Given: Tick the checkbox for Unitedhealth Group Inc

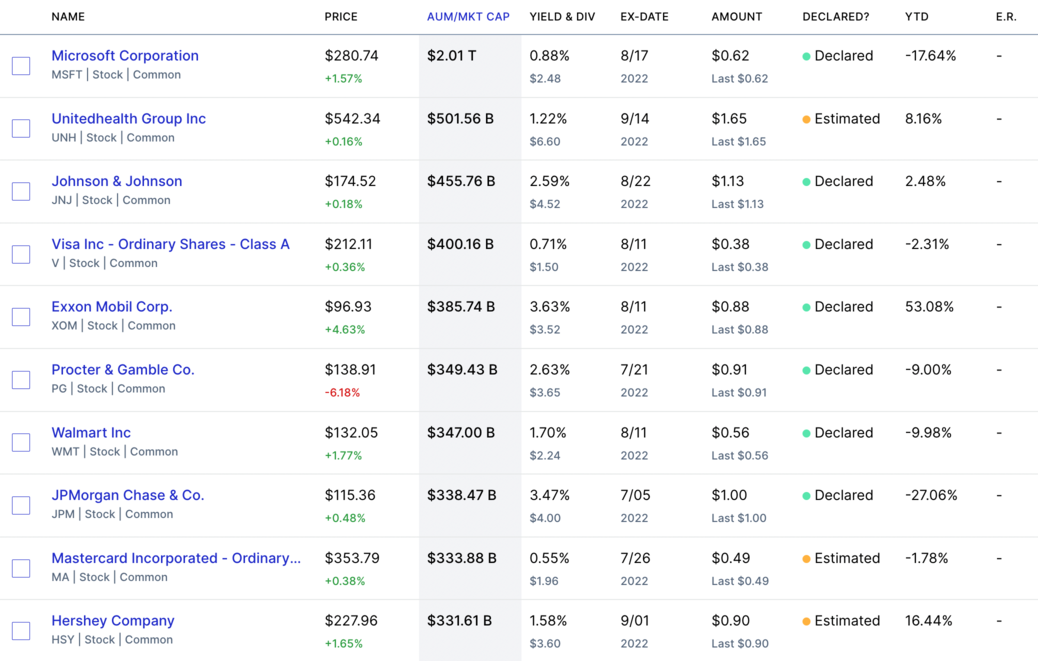Looking at the screenshot, I should click(21, 128).
